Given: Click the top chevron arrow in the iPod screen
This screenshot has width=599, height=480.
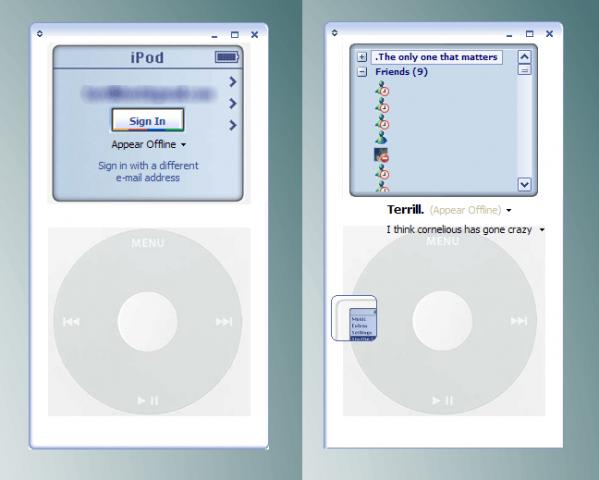Looking at the screenshot, I should pos(233,81).
